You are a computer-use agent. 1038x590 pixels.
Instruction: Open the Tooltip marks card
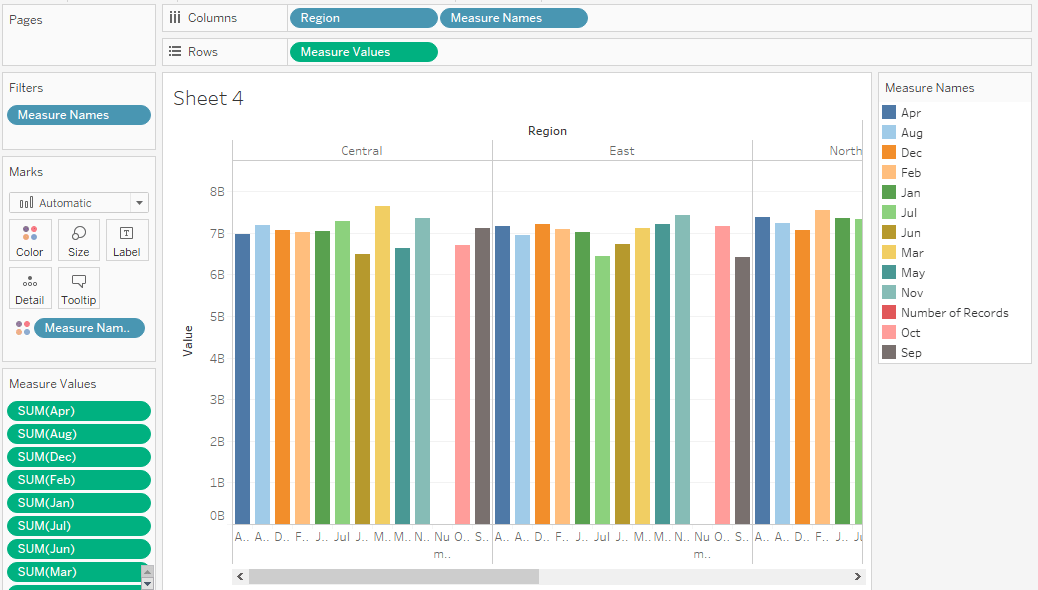click(78, 287)
